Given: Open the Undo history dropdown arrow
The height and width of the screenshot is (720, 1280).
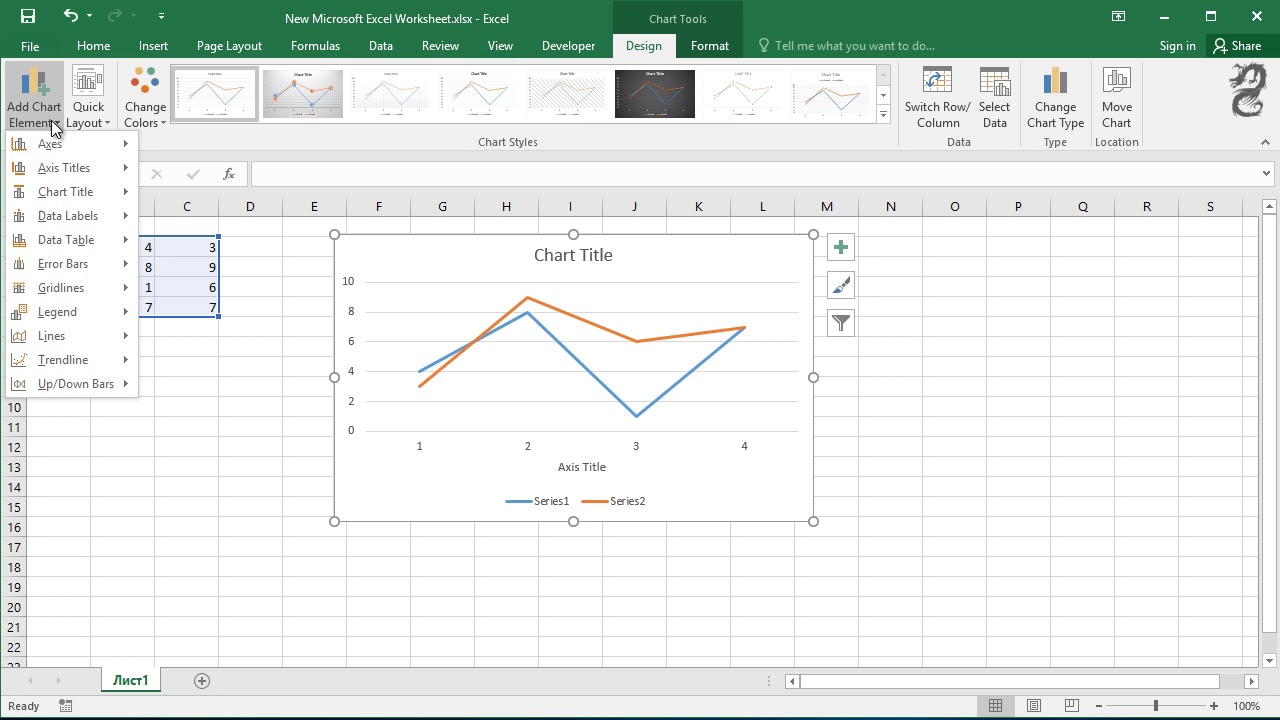Looking at the screenshot, I should (89, 16).
